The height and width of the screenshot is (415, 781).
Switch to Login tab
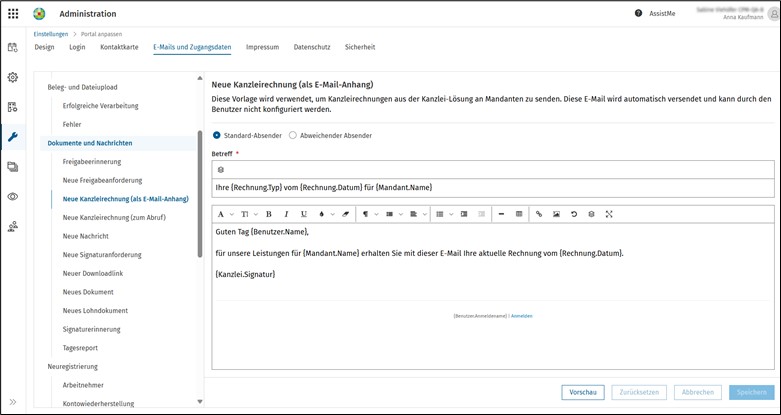coord(77,47)
